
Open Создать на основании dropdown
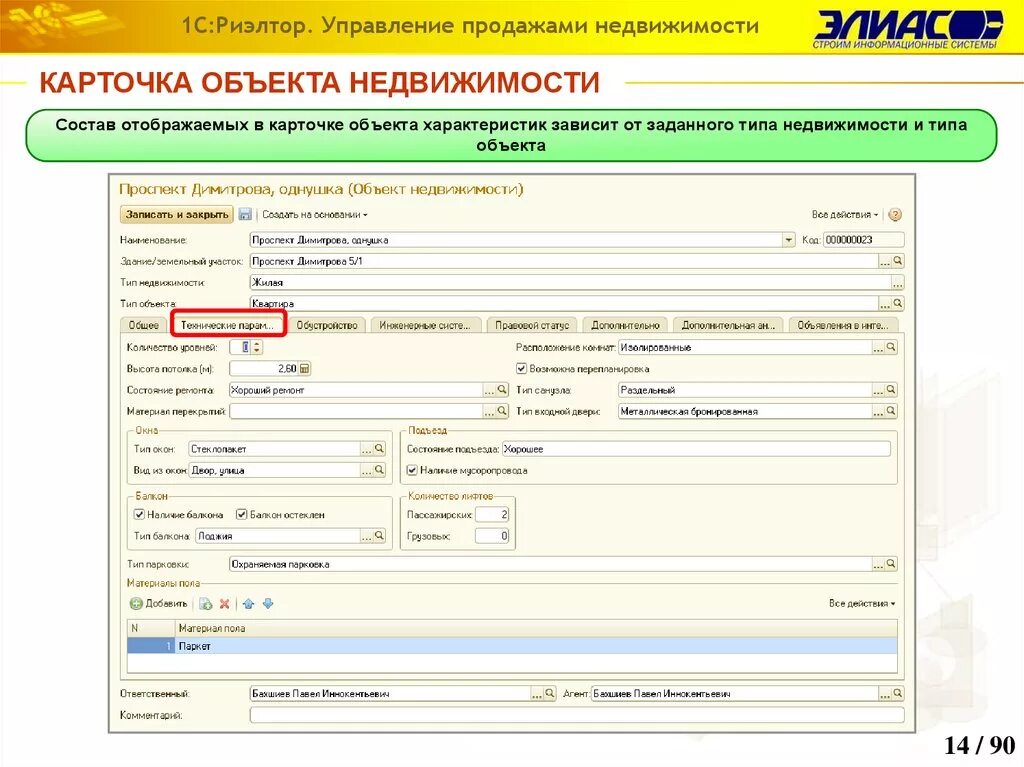tap(315, 214)
